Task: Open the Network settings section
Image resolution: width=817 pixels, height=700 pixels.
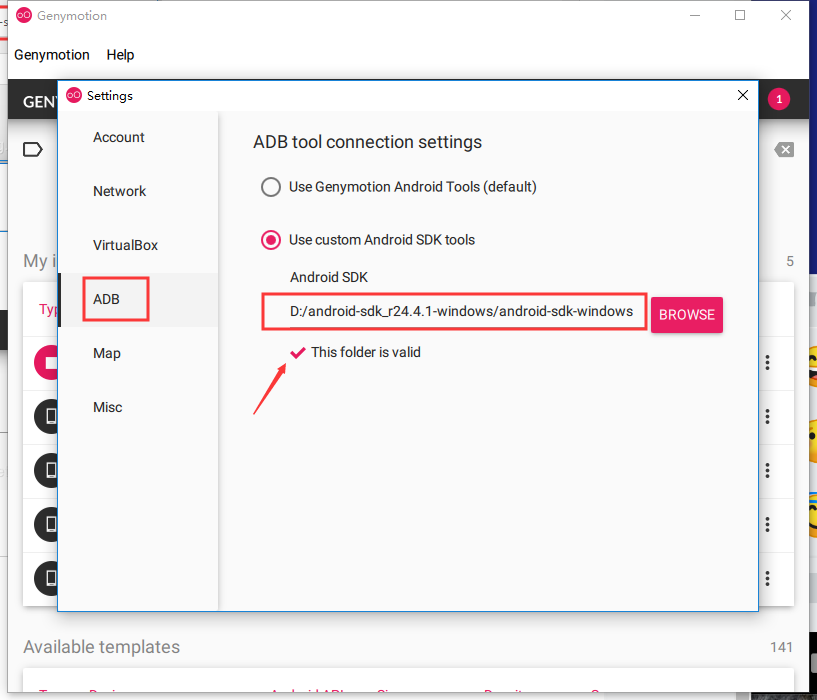Action: [119, 191]
